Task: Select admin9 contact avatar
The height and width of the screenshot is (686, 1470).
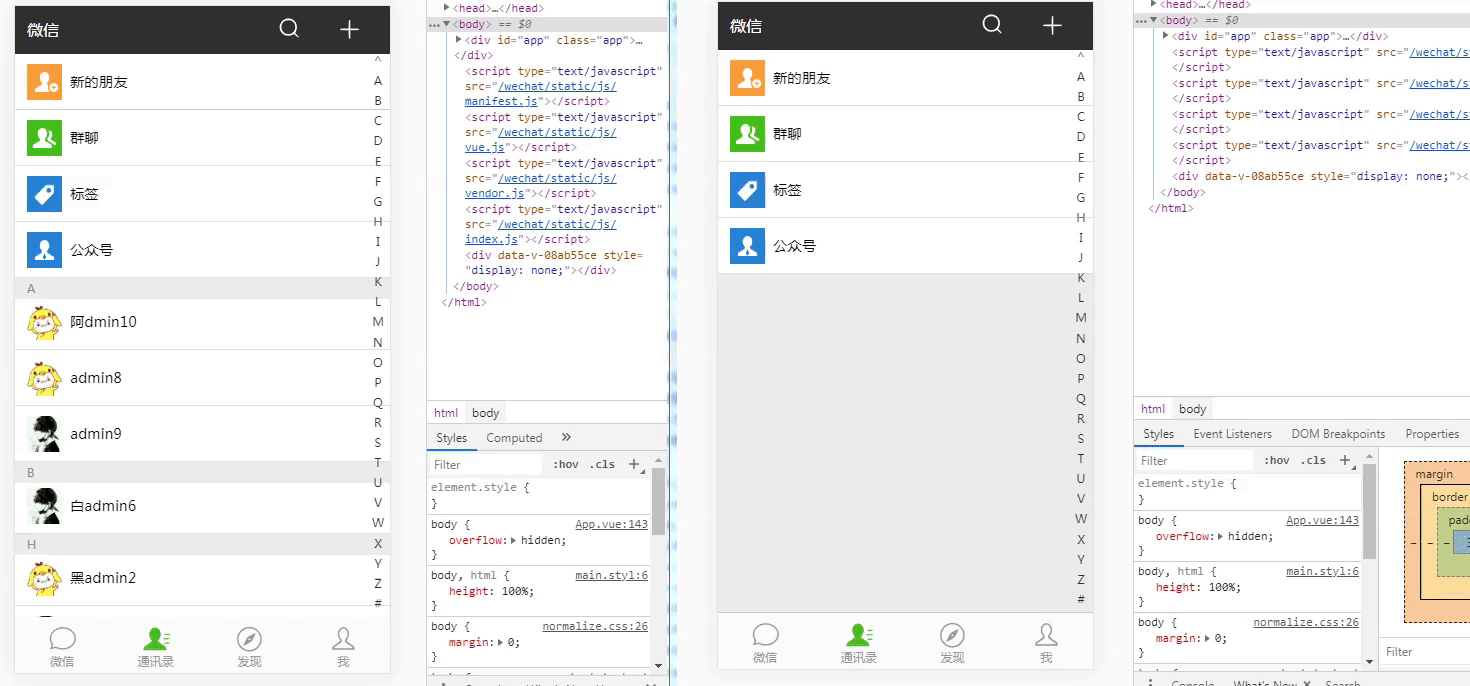Action: point(45,434)
